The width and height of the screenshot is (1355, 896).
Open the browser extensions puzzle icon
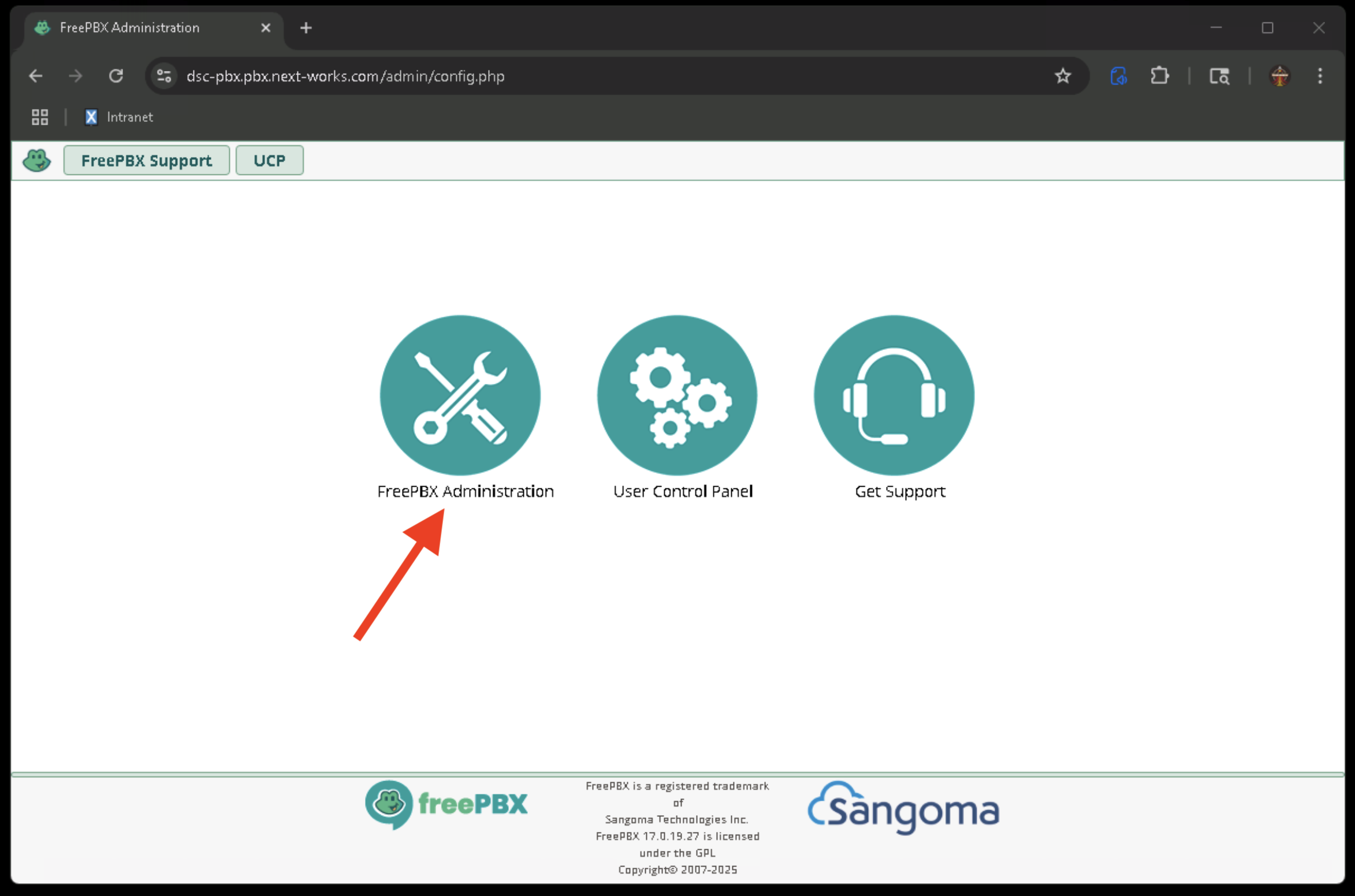[x=1159, y=76]
